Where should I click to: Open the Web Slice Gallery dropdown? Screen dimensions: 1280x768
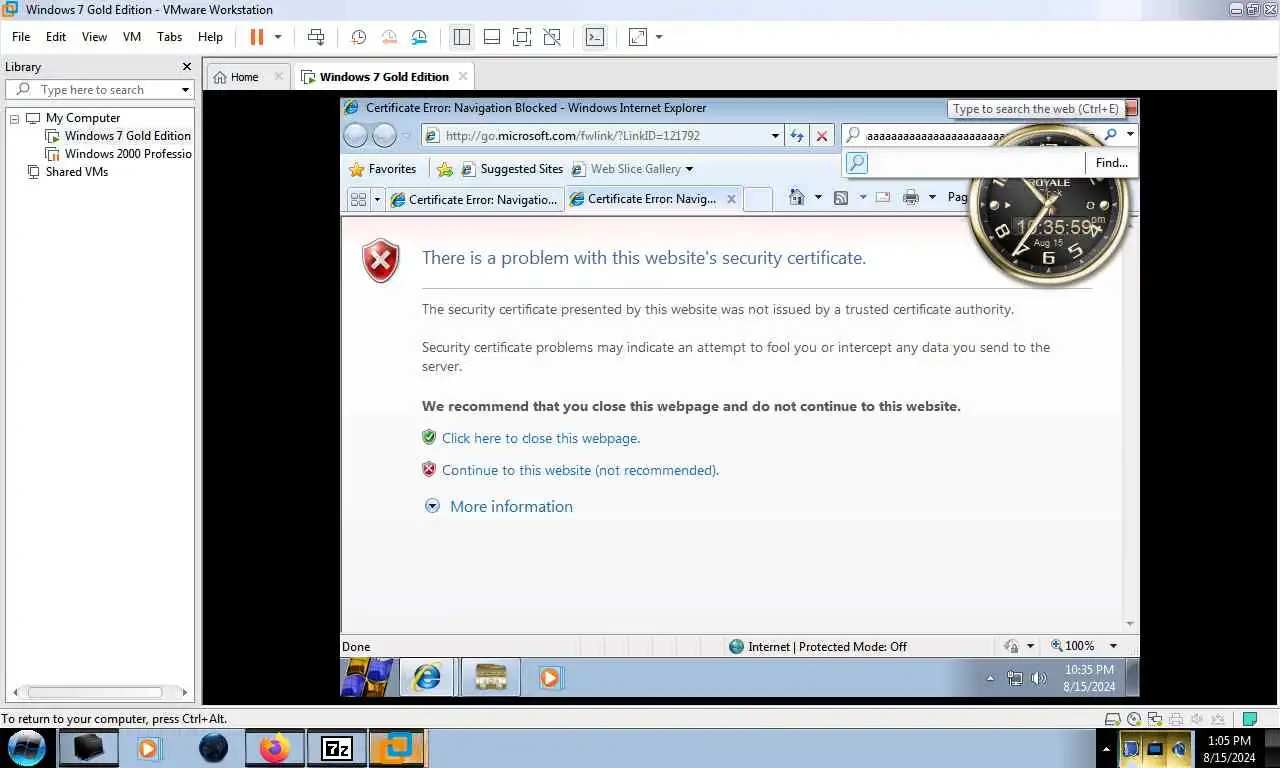pos(632,169)
